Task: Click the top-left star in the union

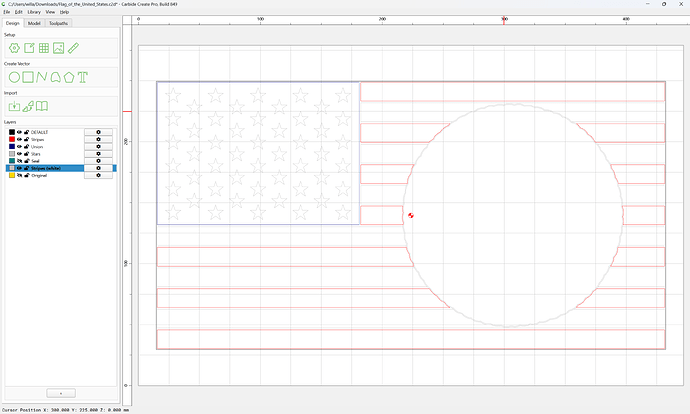Action: [173, 95]
